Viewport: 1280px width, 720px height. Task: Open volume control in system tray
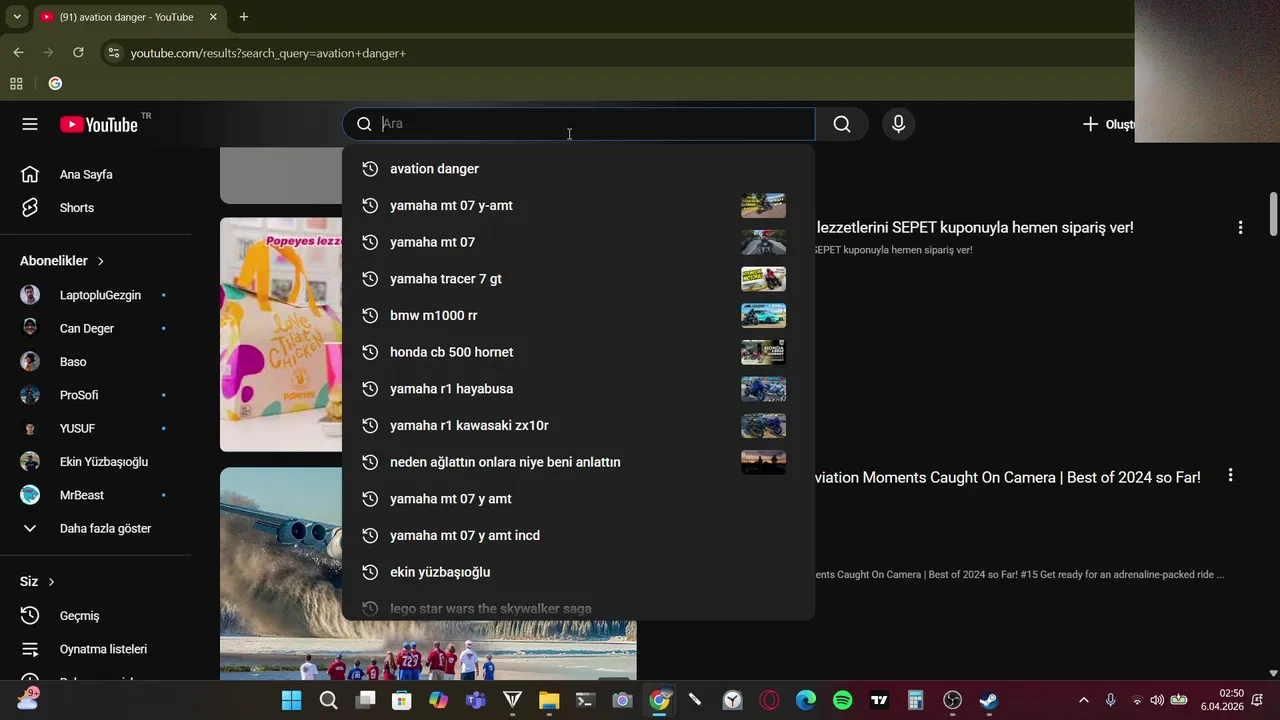1157,700
